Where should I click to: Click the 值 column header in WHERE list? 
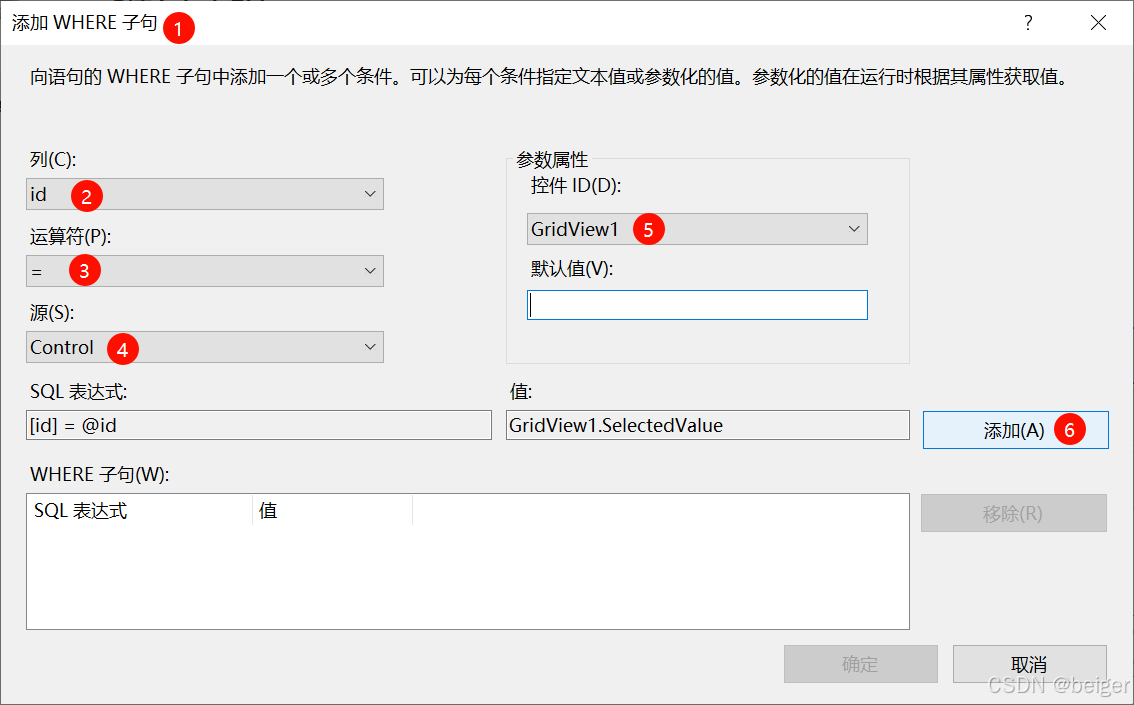pos(333,510)
